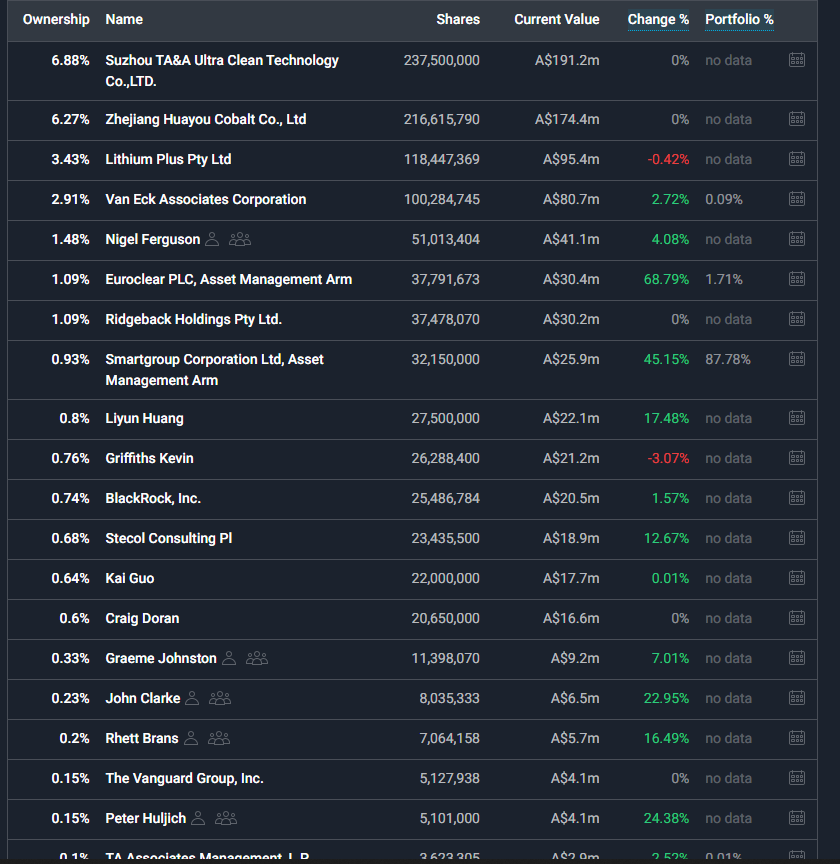840x864 pixels.
Task: Click Ridgeback Holdings Pty Ltd. name
Action: point(193,319)
